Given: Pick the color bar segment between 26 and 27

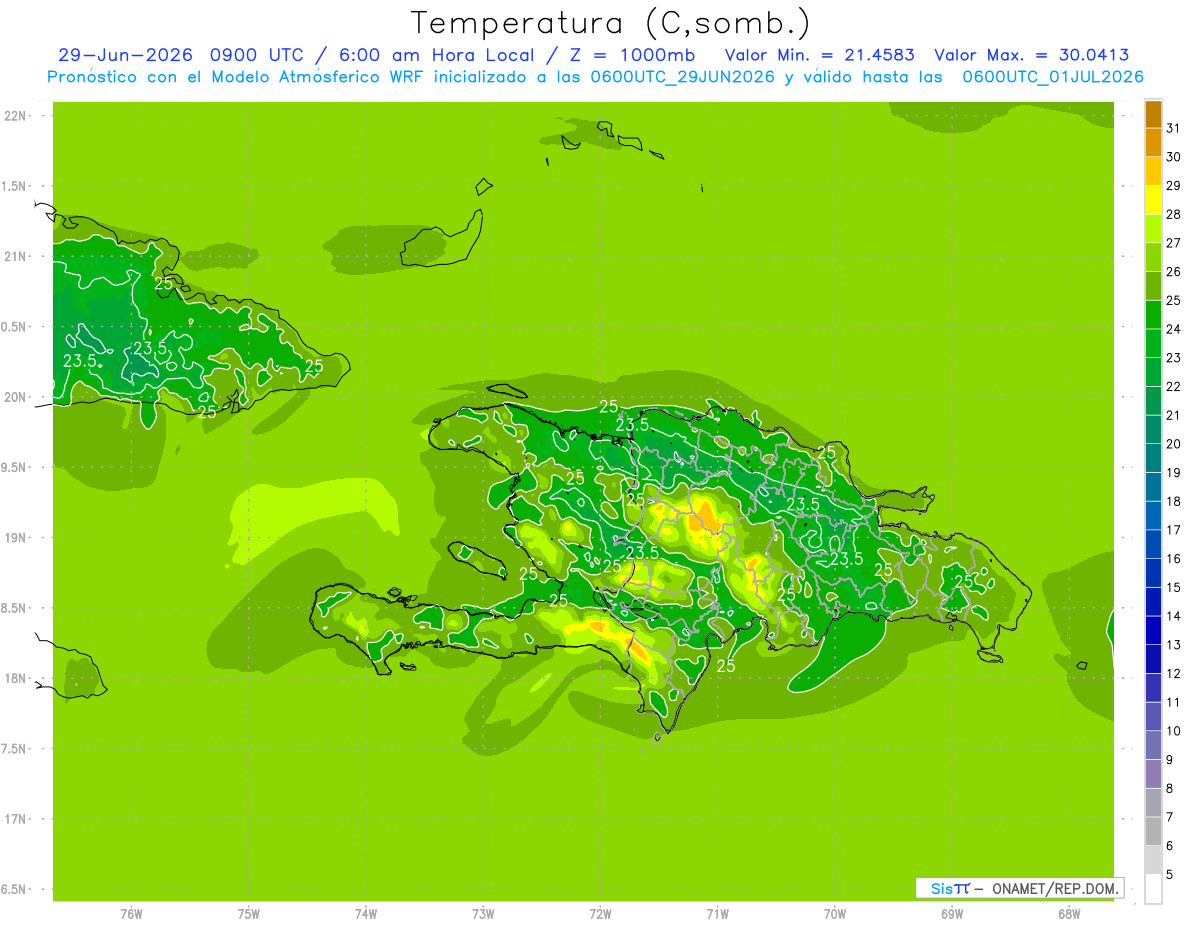Looking at the screenshot, I should [x=1154, y=257].
